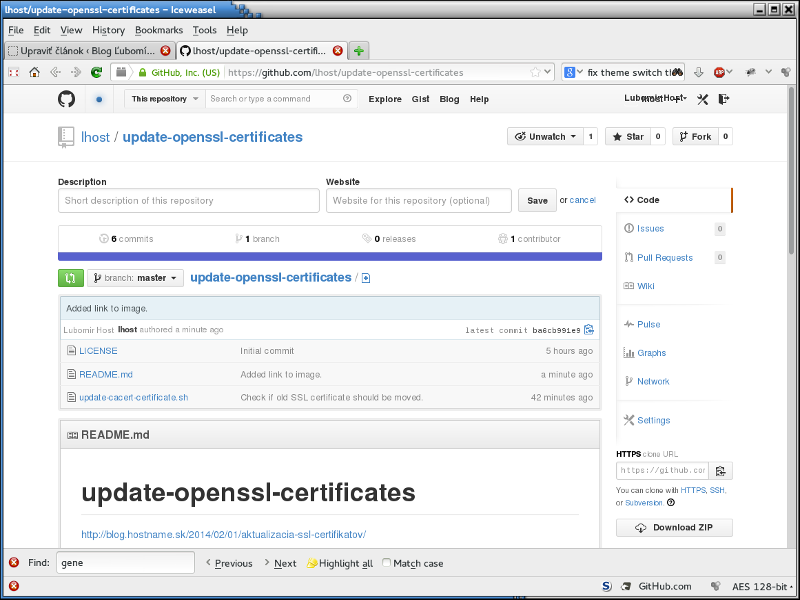Click the clone URL help question icon

(x=671, y=503)
